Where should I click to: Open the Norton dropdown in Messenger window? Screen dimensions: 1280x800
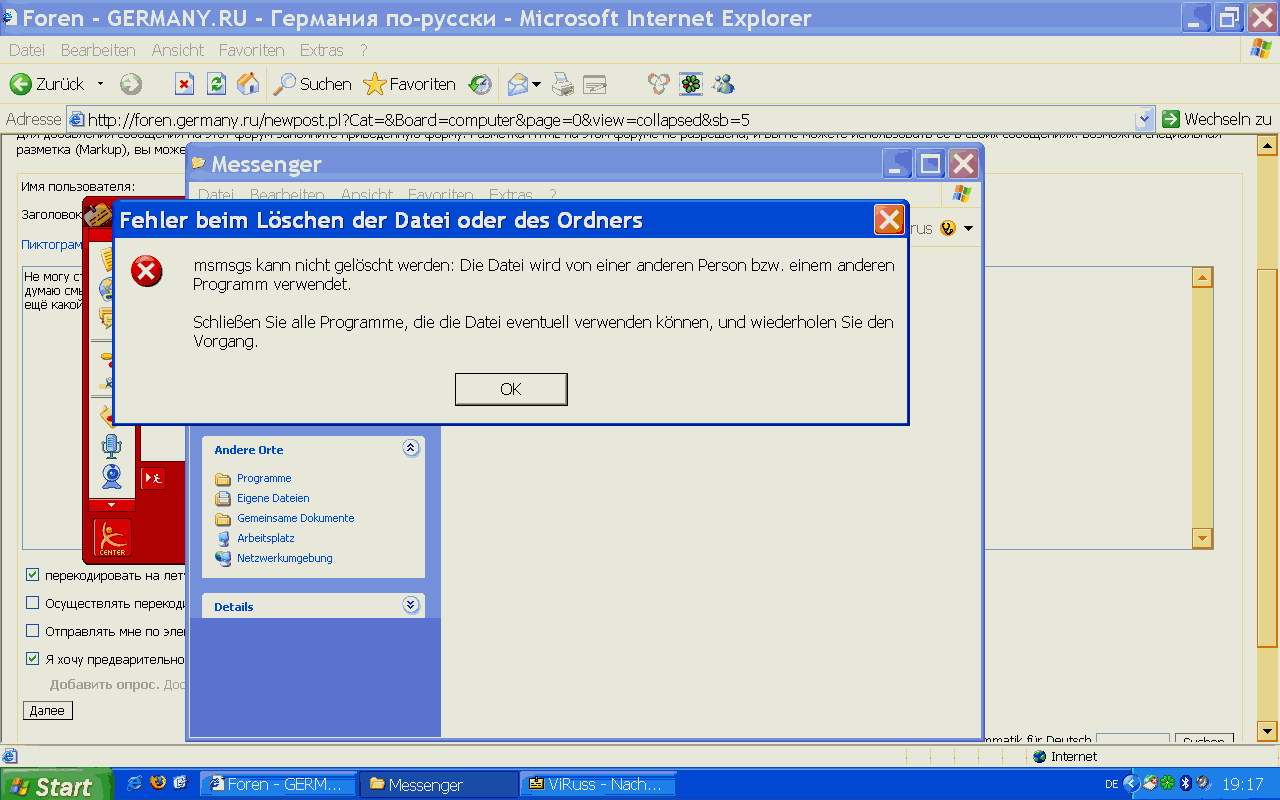click(967, 229)
